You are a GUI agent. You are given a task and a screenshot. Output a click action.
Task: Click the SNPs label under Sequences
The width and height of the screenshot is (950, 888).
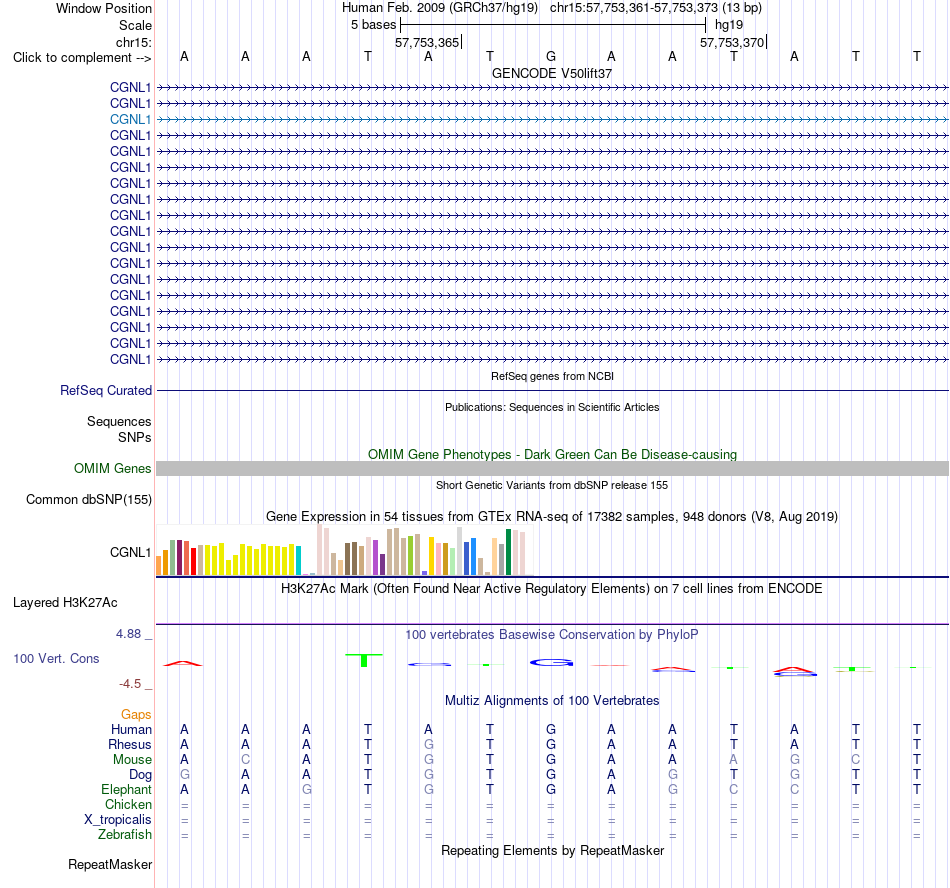coord(135,437)
